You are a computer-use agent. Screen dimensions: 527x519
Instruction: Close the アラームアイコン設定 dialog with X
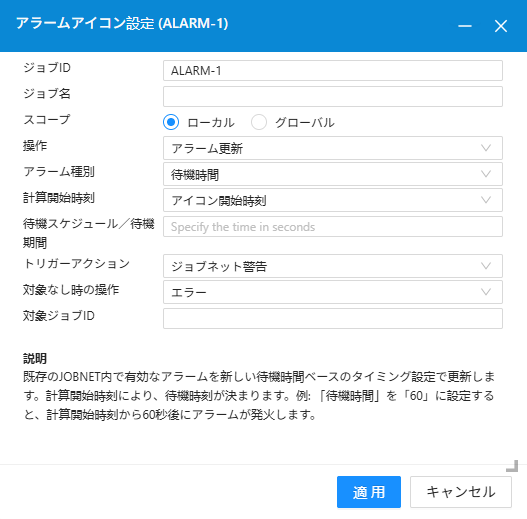tap(501, 26)
